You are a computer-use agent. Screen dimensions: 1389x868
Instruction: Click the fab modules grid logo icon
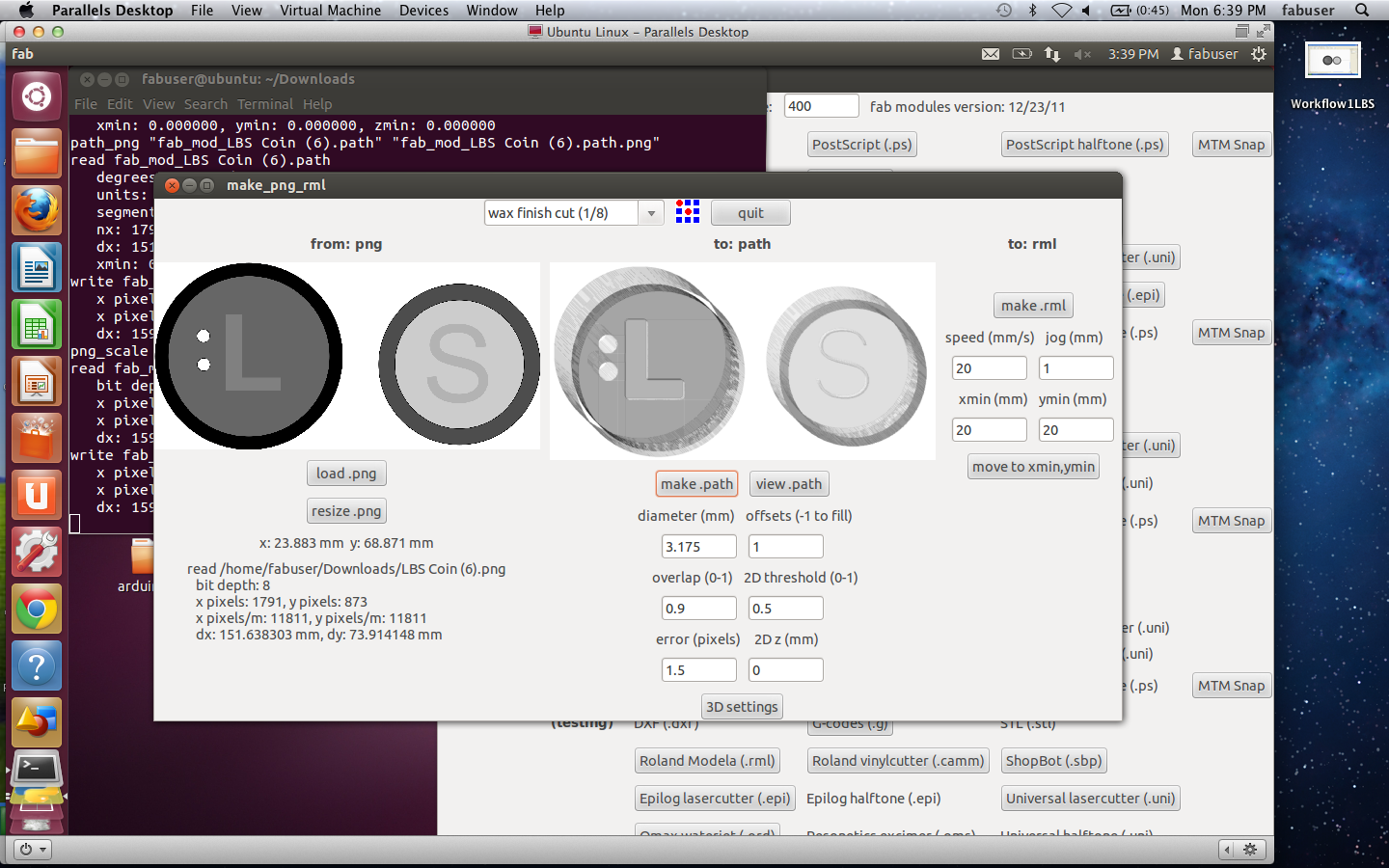(x=687, y=212)
